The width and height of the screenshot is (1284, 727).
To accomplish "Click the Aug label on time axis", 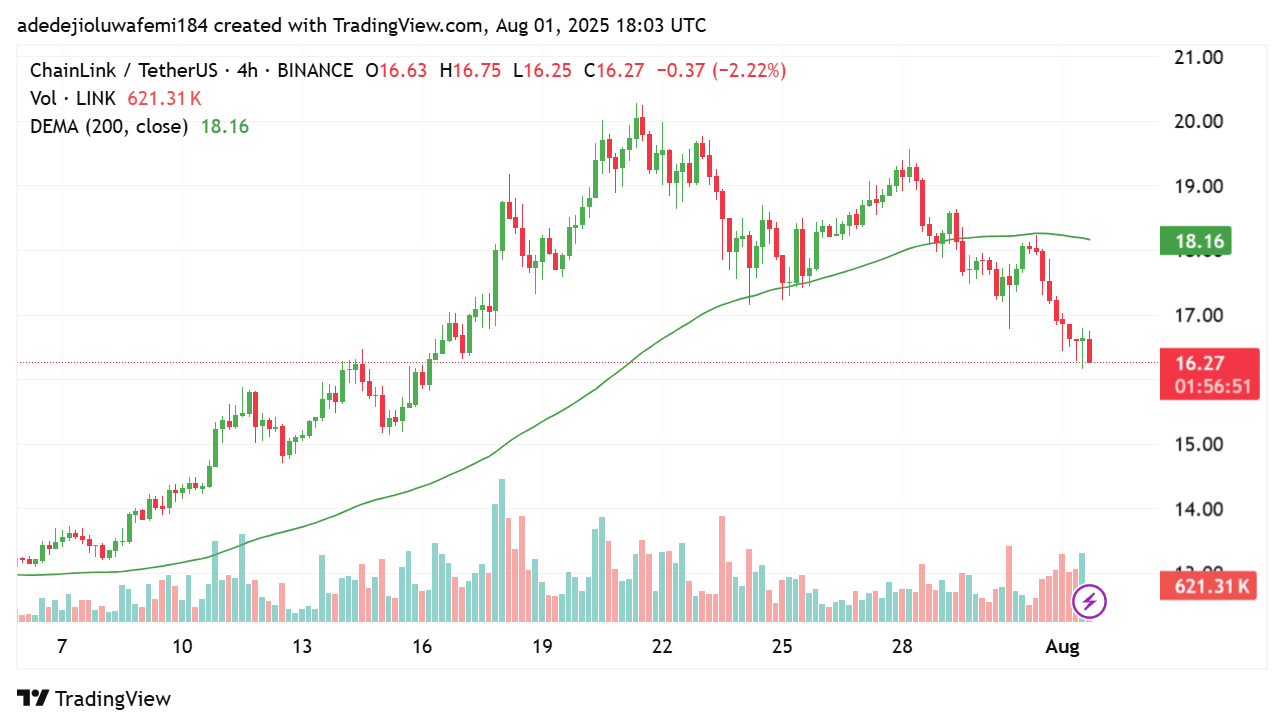I will [1062, 647].
